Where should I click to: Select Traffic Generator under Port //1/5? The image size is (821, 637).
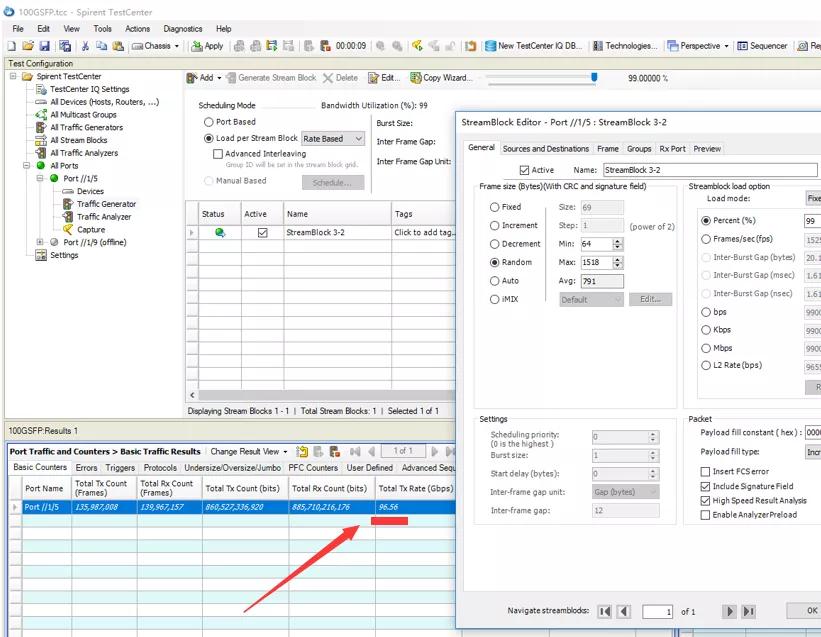[106, 204]
